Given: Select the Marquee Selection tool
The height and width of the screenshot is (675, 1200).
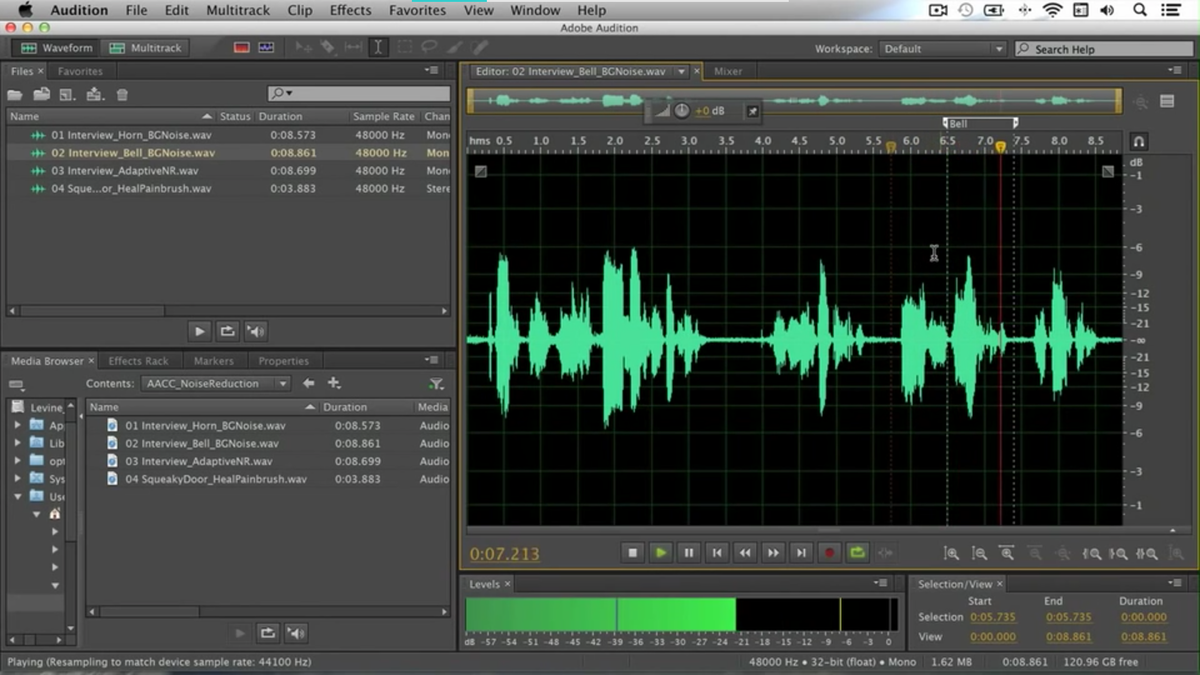Looking at the screenshot, I should (403, 47).
